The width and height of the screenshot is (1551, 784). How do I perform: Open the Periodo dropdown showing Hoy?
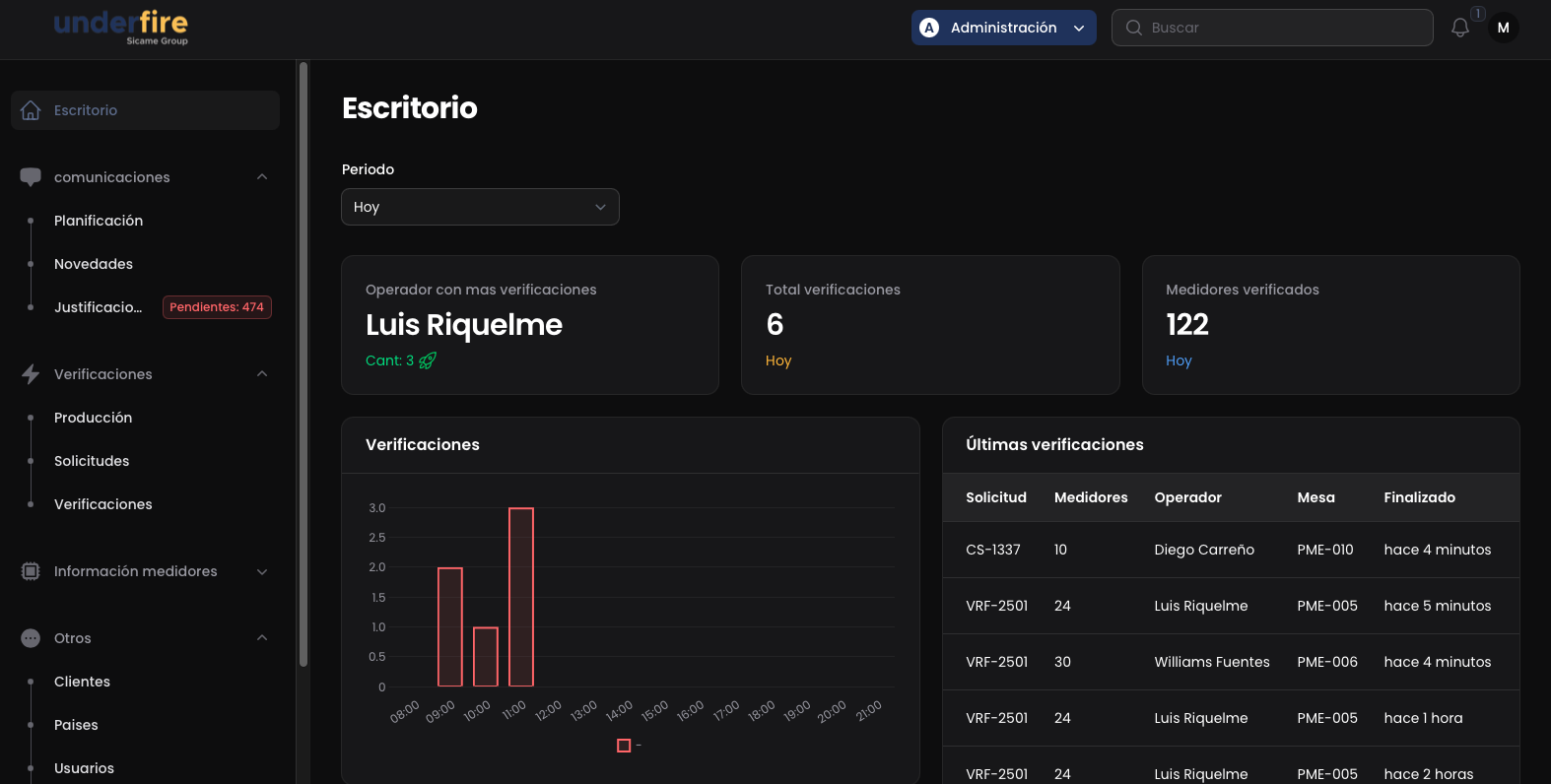pos(480,207)
